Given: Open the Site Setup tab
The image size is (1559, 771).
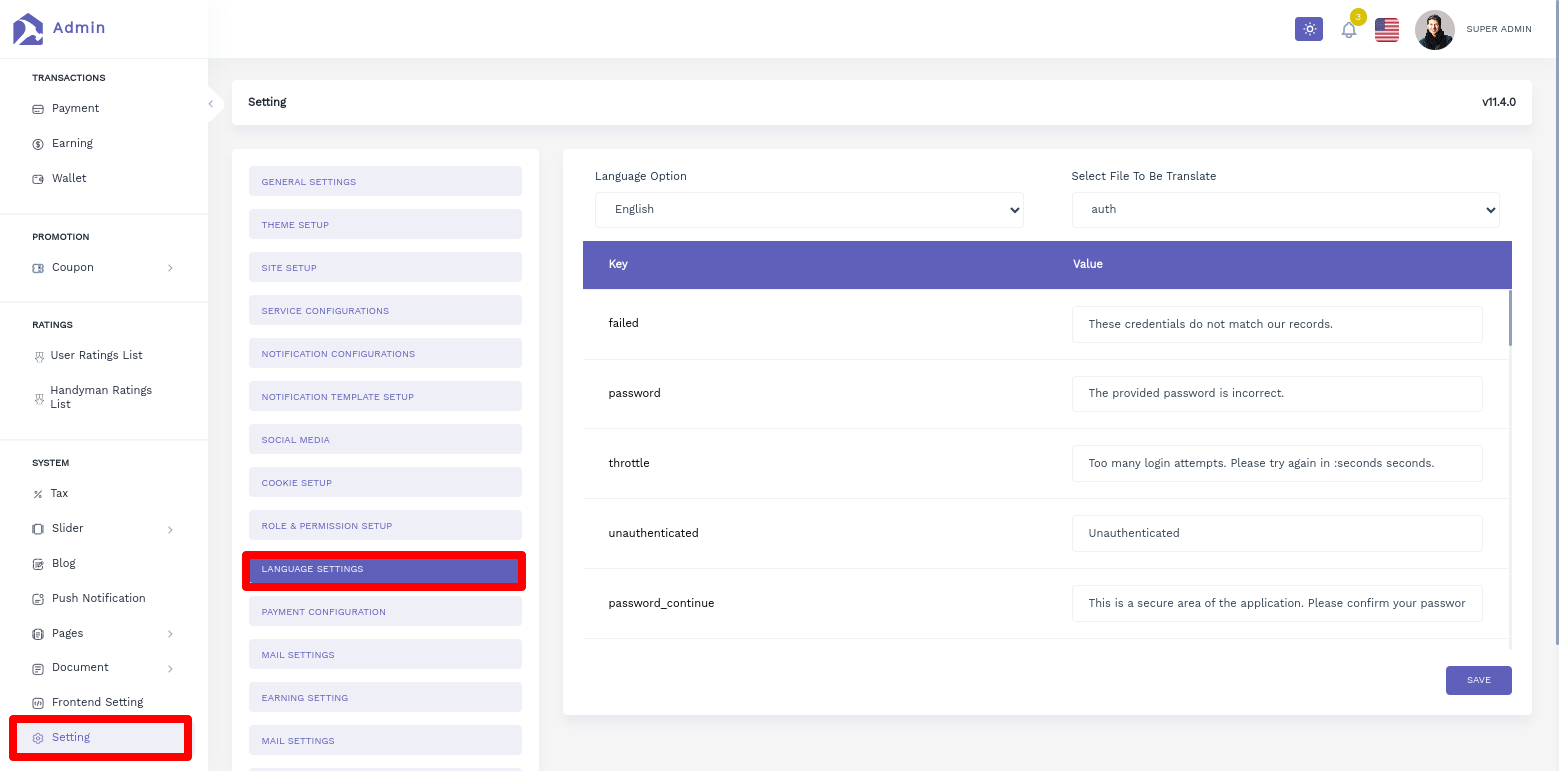Looking at the screenshot, I should tap(385, 268).
